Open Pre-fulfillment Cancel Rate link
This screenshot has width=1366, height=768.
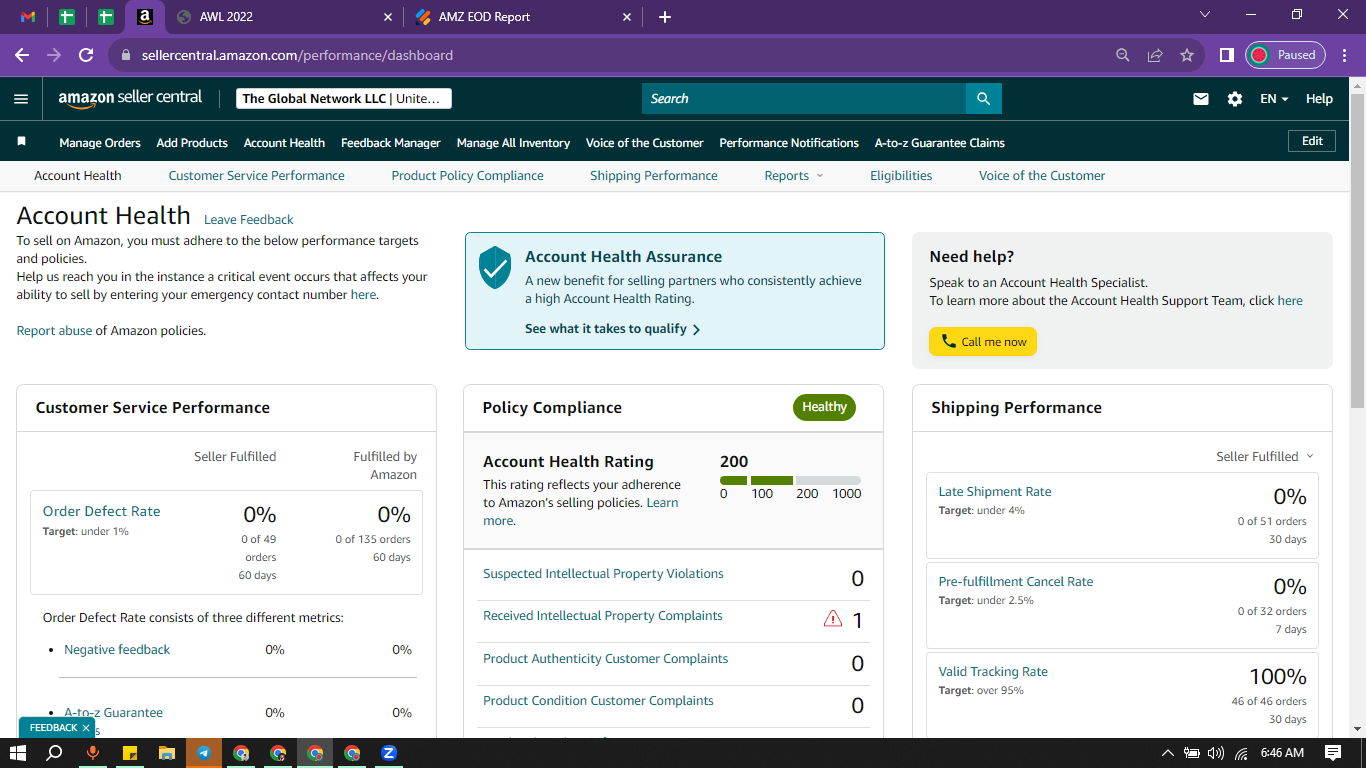[1016, 581]
